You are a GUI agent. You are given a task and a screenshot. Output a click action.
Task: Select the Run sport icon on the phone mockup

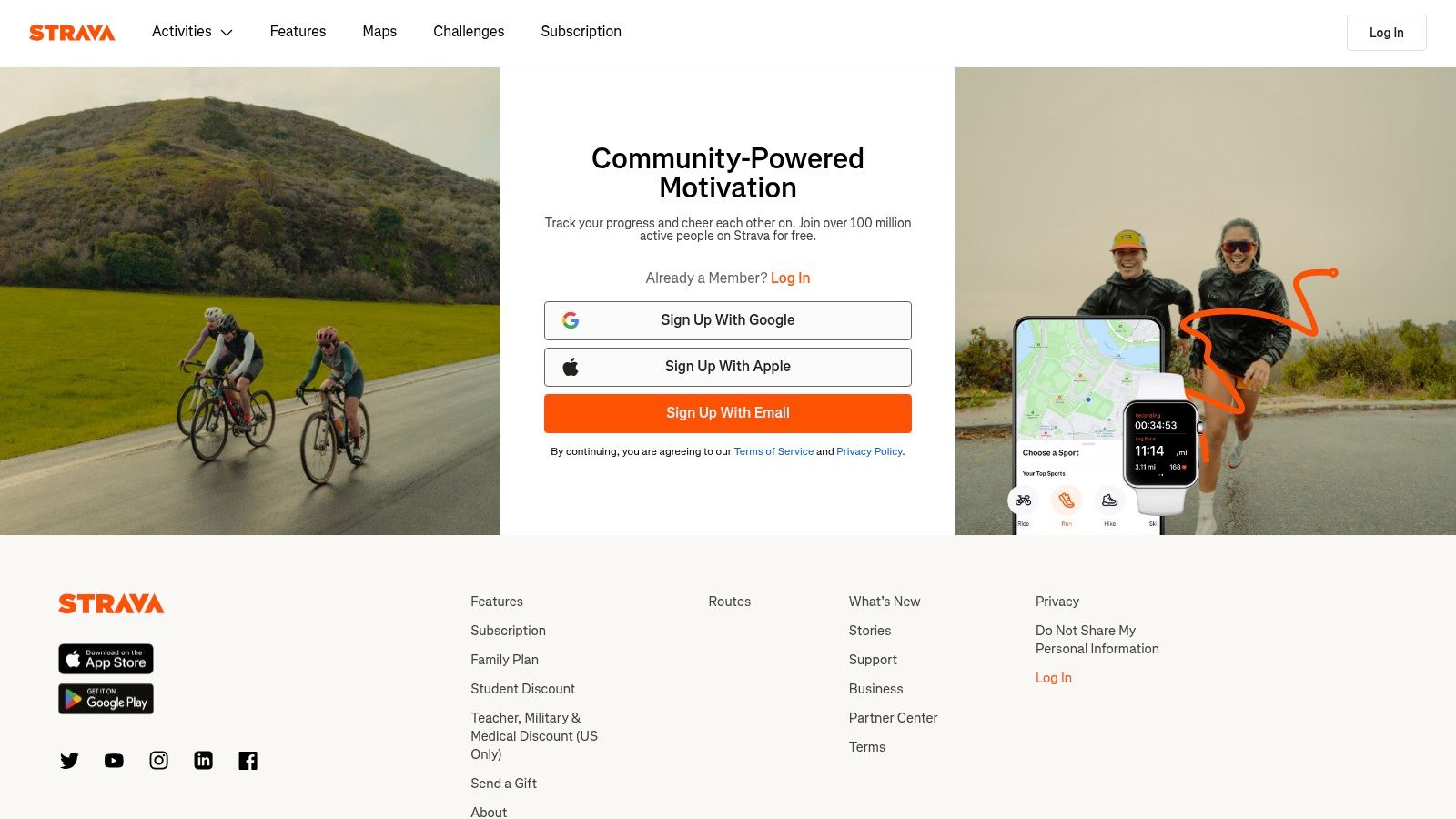point(1067,500)
